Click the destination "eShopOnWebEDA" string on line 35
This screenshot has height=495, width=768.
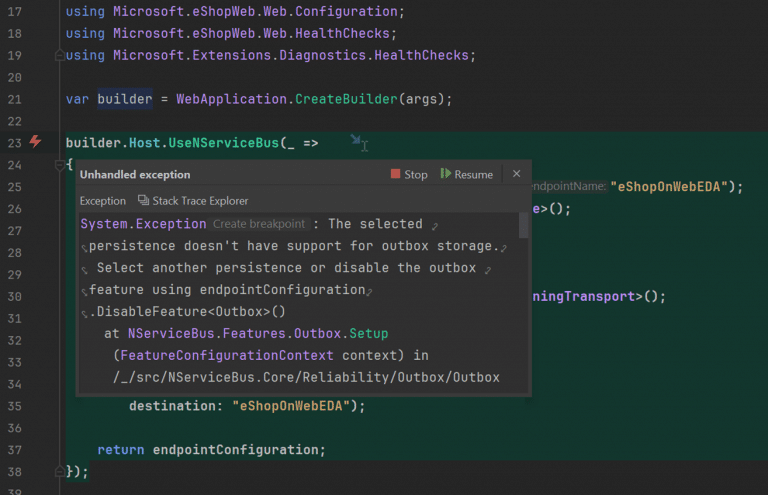point(291,406)
